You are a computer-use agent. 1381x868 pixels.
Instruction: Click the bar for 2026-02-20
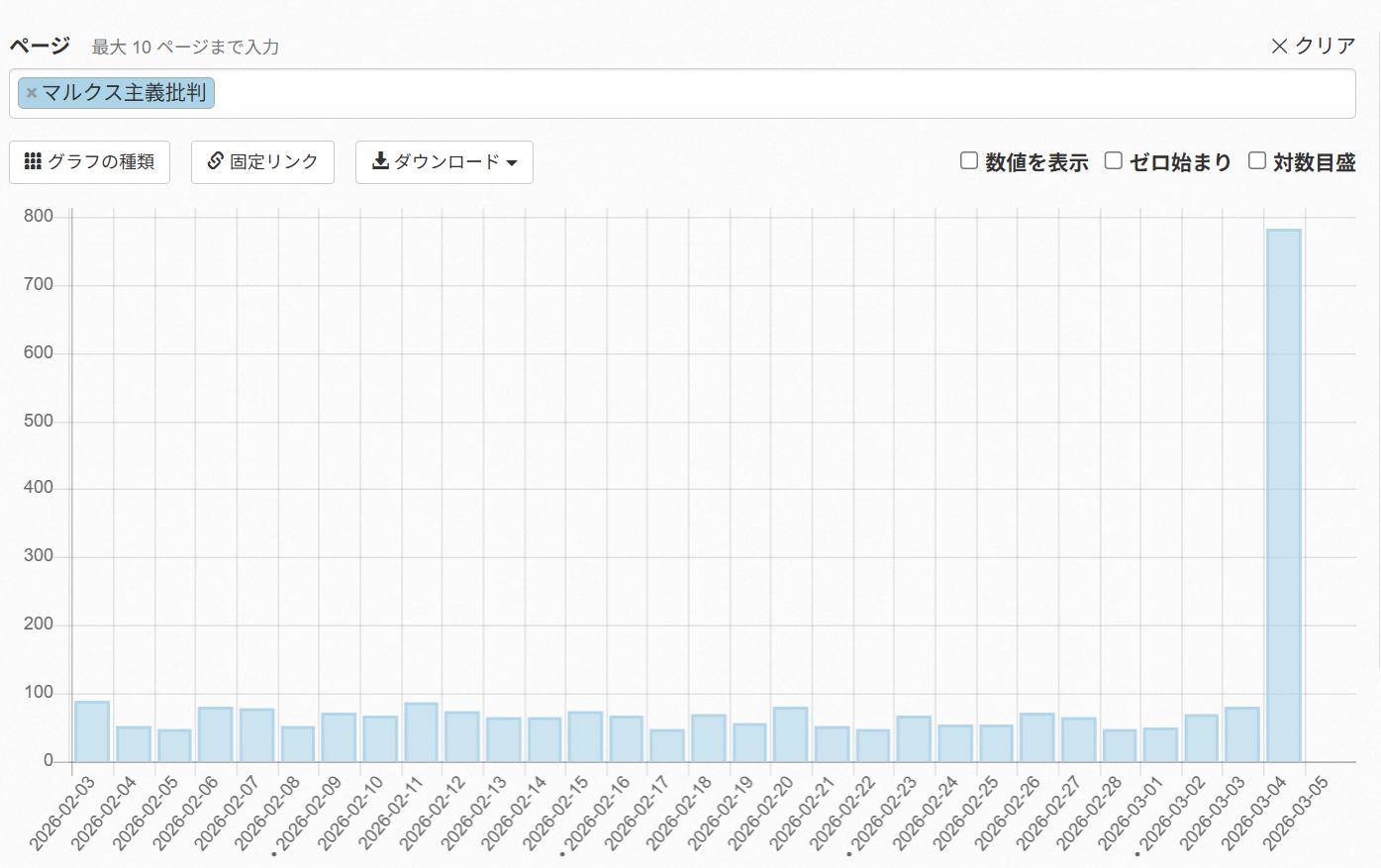(790, 734)
